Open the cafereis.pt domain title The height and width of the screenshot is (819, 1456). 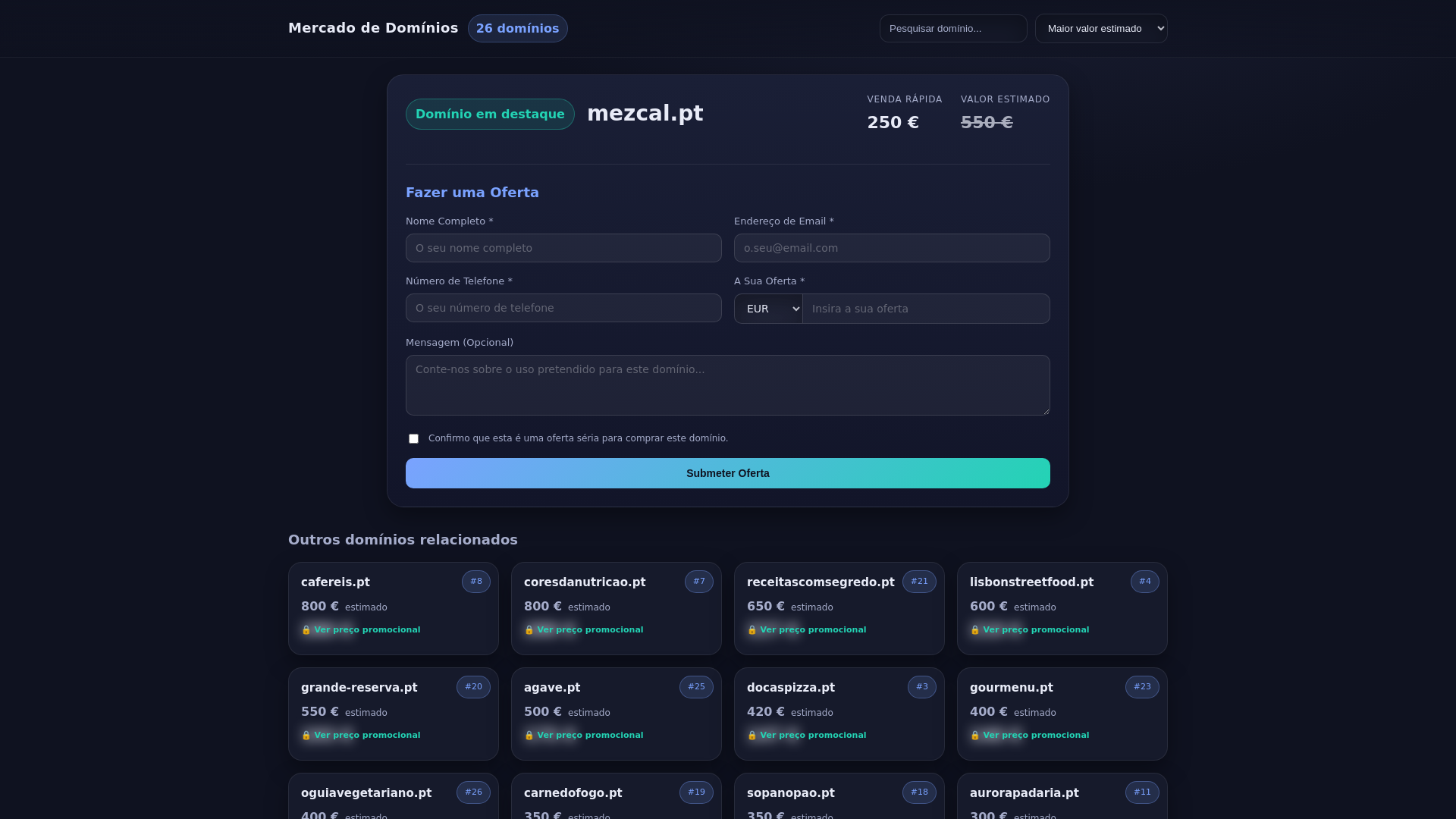[x=335, y=582]
